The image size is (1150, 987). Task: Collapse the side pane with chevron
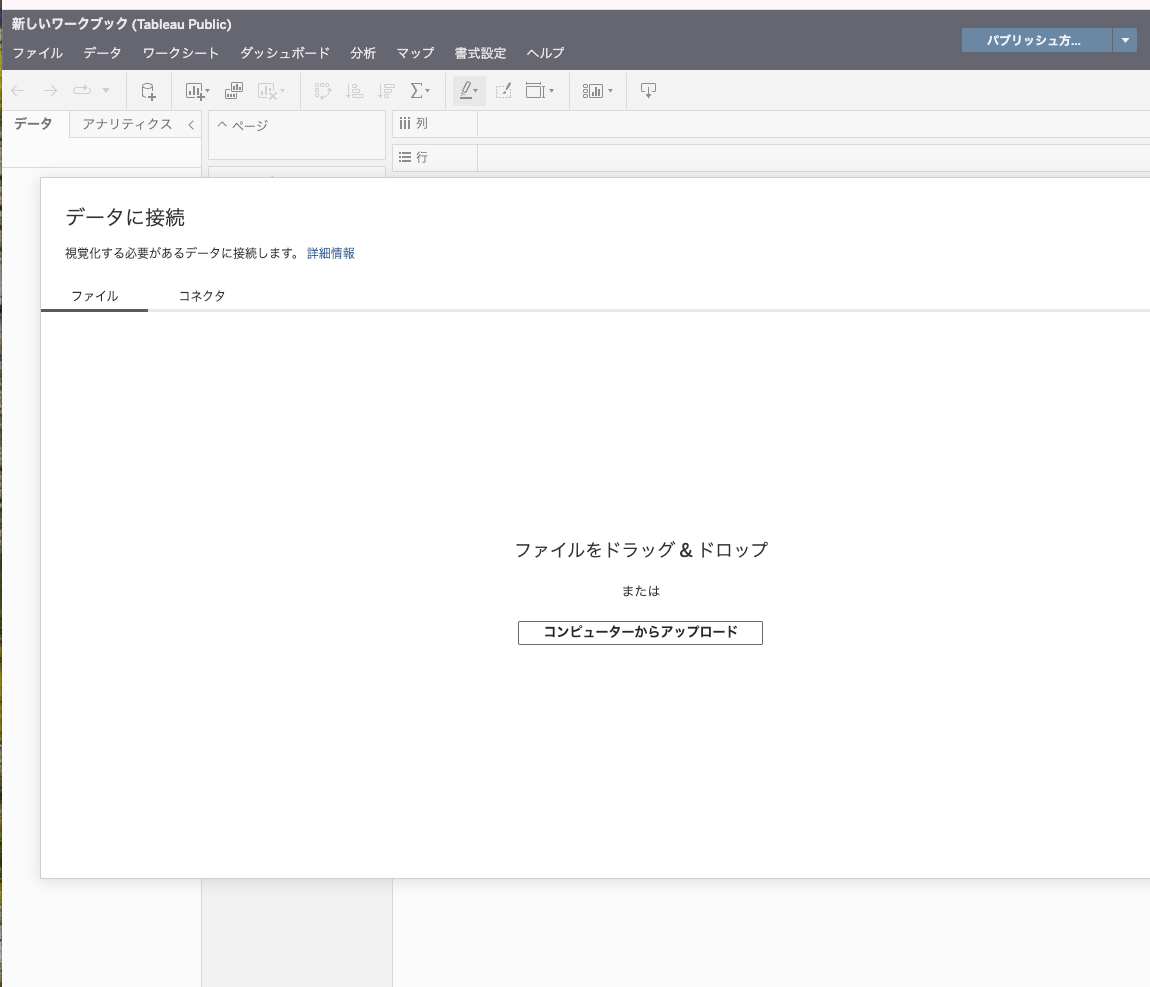[191, 125]
